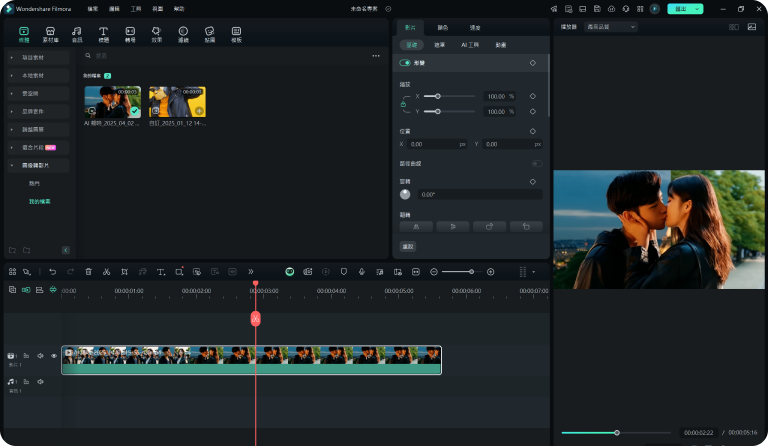This screenshot has height=446, width=768.
Task: Click the rotation angle input field
Action: click(x=480, y=194)
